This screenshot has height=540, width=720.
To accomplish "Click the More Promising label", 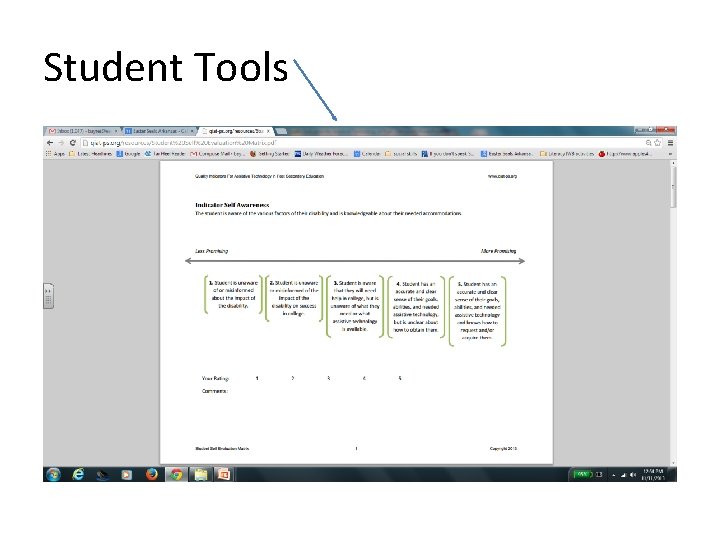I will pos(498,251).
